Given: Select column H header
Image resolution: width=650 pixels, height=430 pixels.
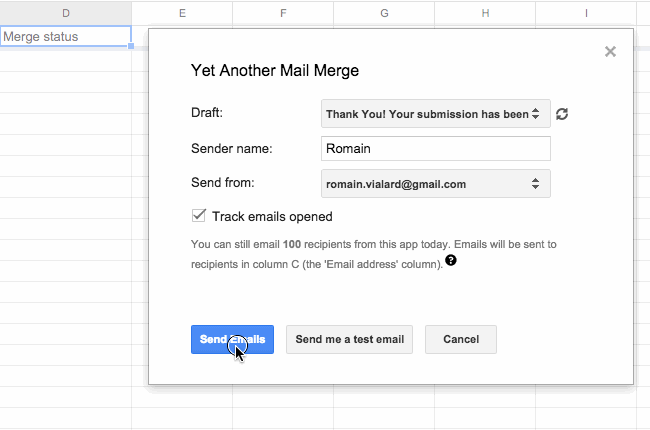Looking at the screenshot, I should [485, 13].
